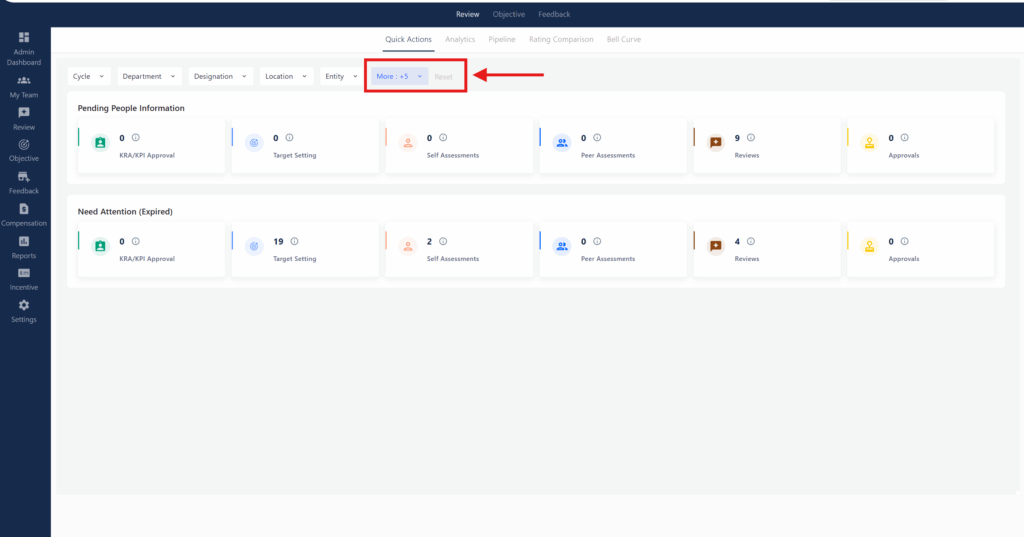Click Expired Self Assessments person icon

point(408,246)
